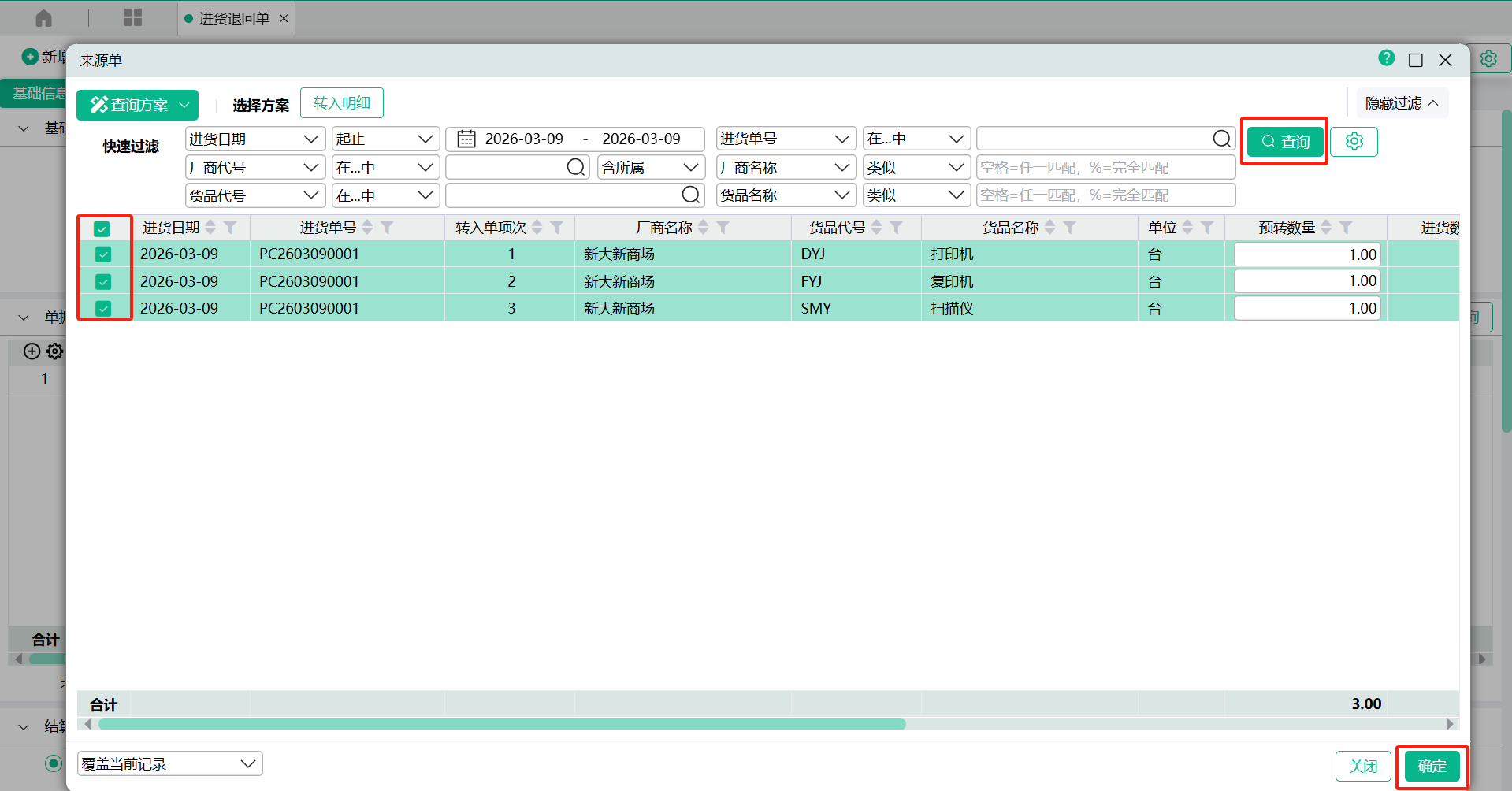Open the grid apps menu icon
1512x791 pixels.
pos(133,18)
